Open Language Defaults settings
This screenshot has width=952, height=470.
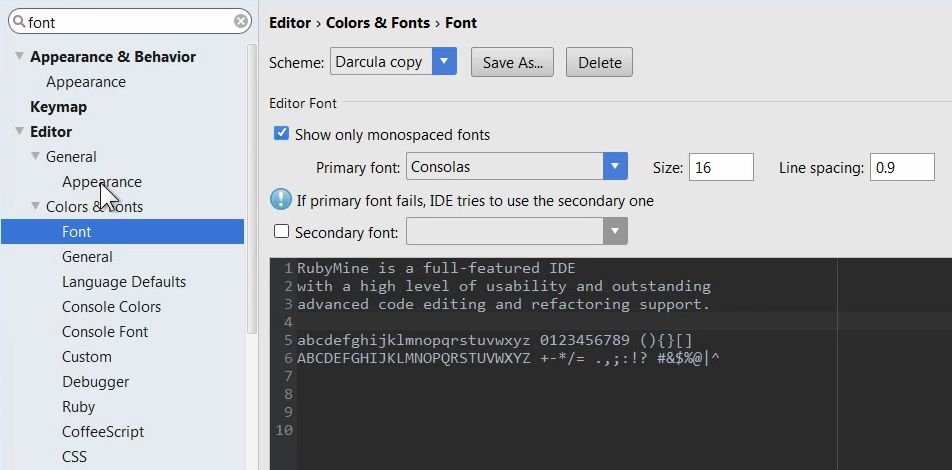[124, 282]
